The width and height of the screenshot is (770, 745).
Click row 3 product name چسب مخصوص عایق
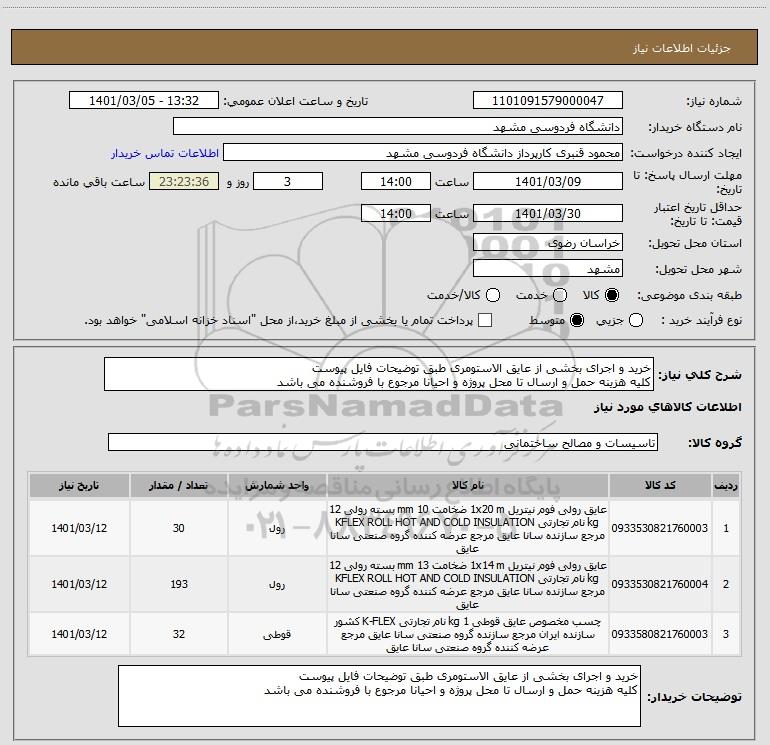pyautogui.click(x=468, y=634)
